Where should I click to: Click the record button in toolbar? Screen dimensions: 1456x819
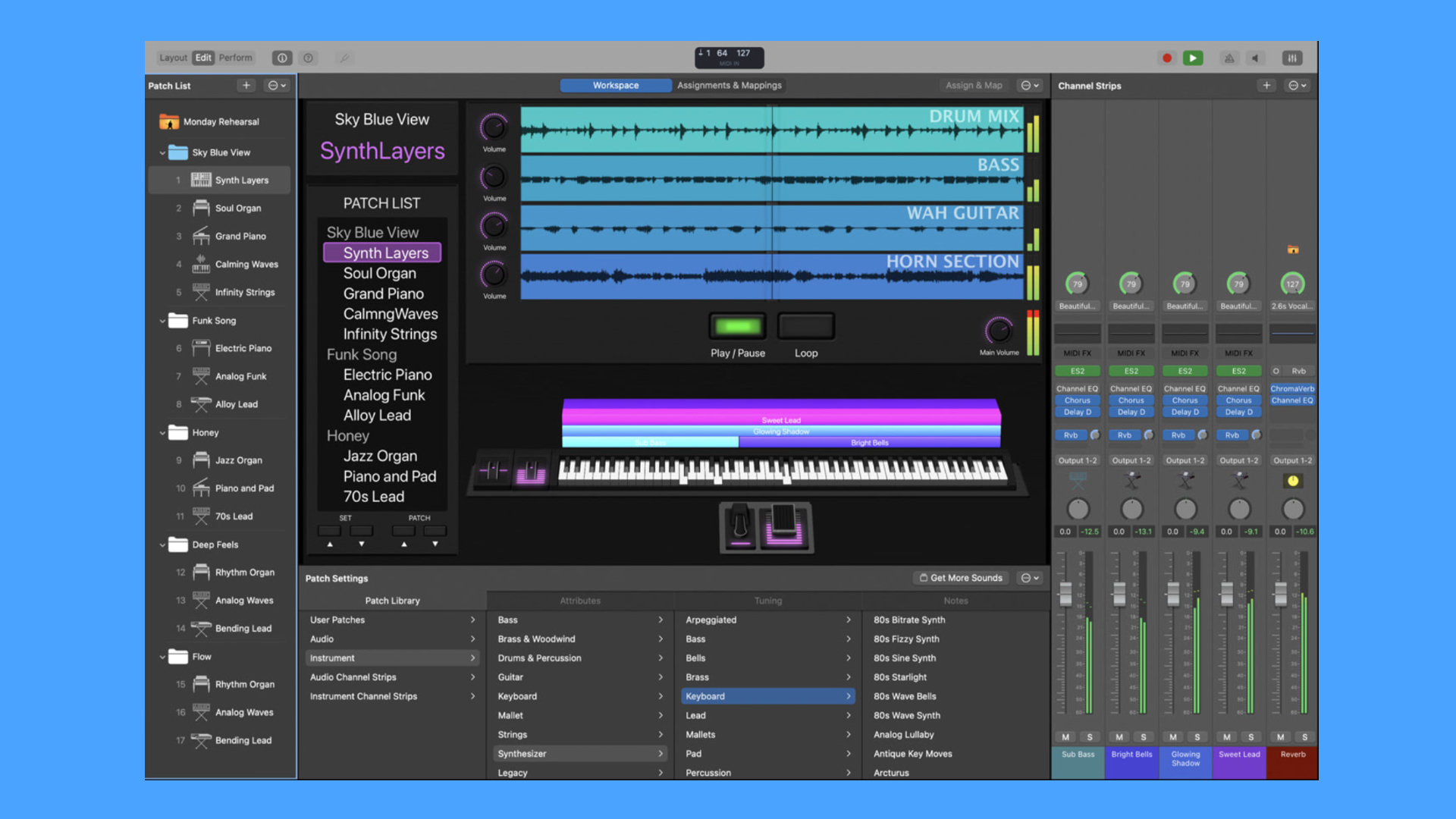click(x=1167, y=58)
